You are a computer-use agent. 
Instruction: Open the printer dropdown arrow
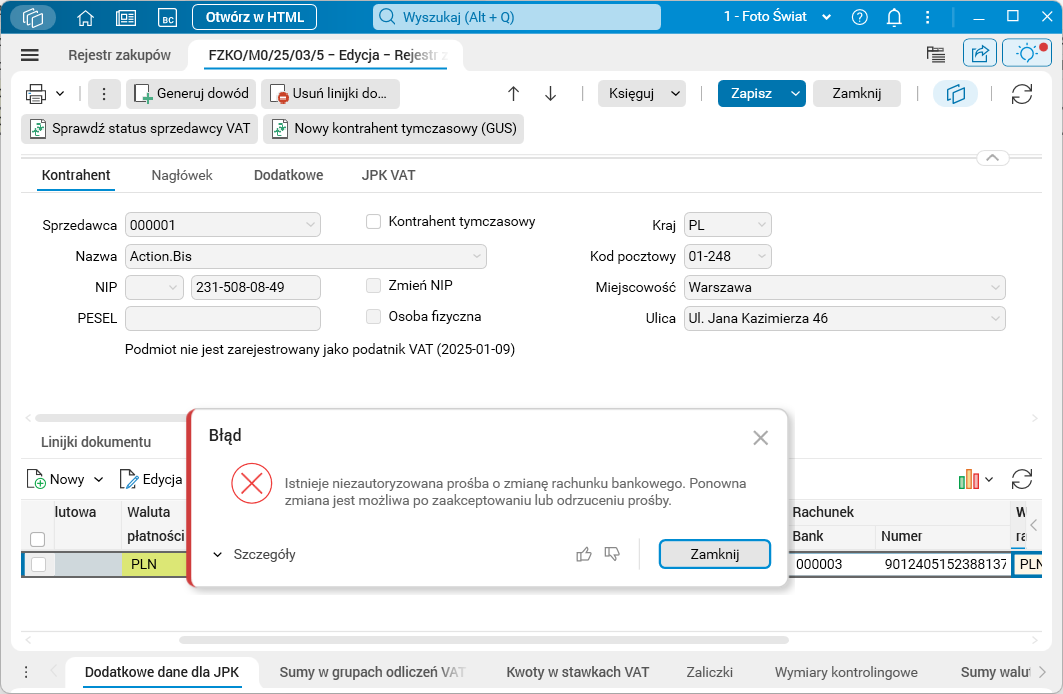[x=60, y=94]
